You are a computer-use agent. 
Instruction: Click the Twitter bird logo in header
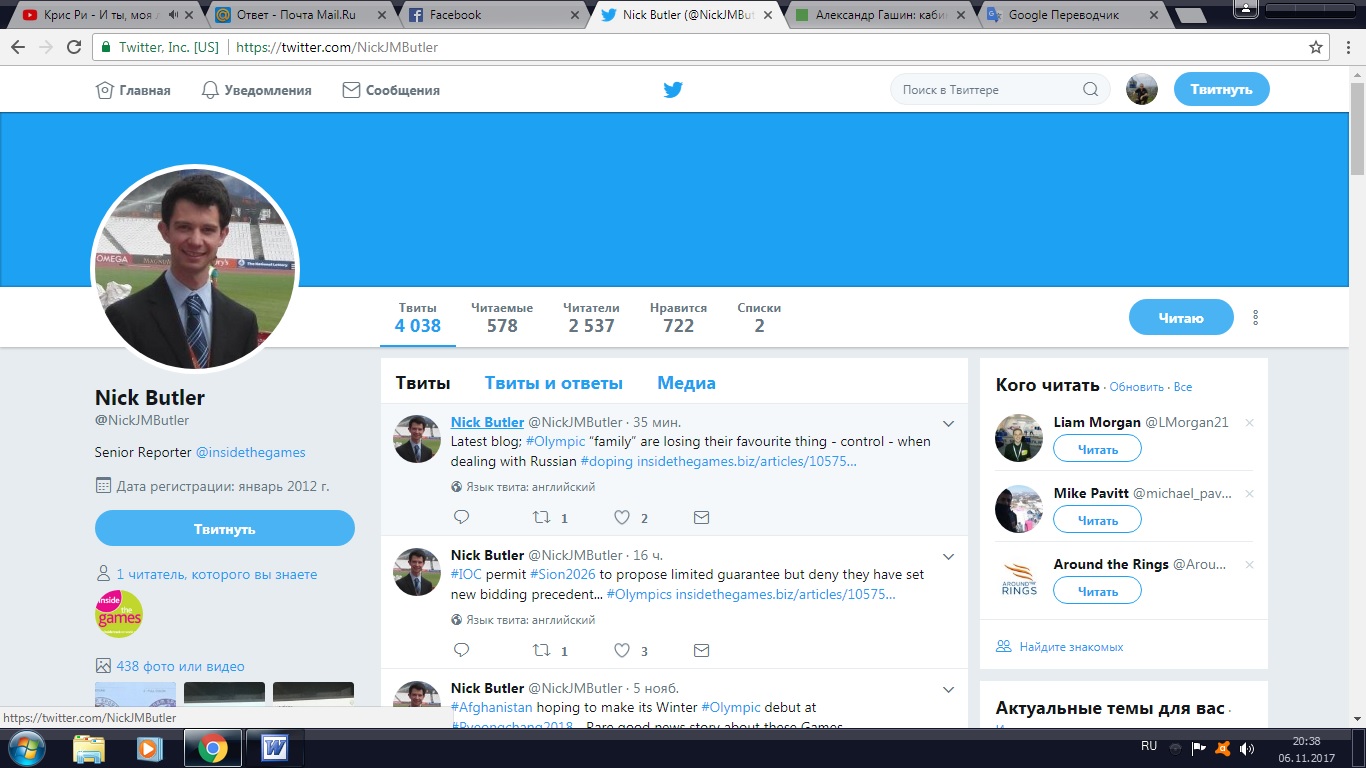click(673, 90)
